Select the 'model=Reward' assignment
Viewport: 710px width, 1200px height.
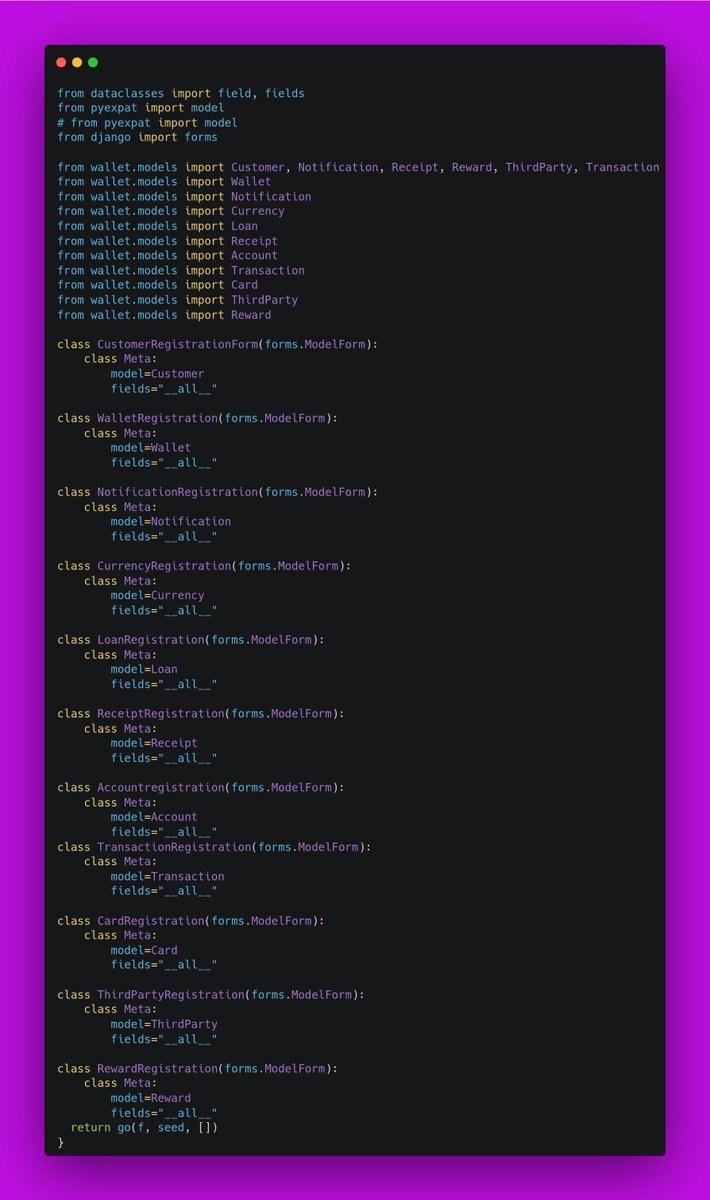point(151,1099)
